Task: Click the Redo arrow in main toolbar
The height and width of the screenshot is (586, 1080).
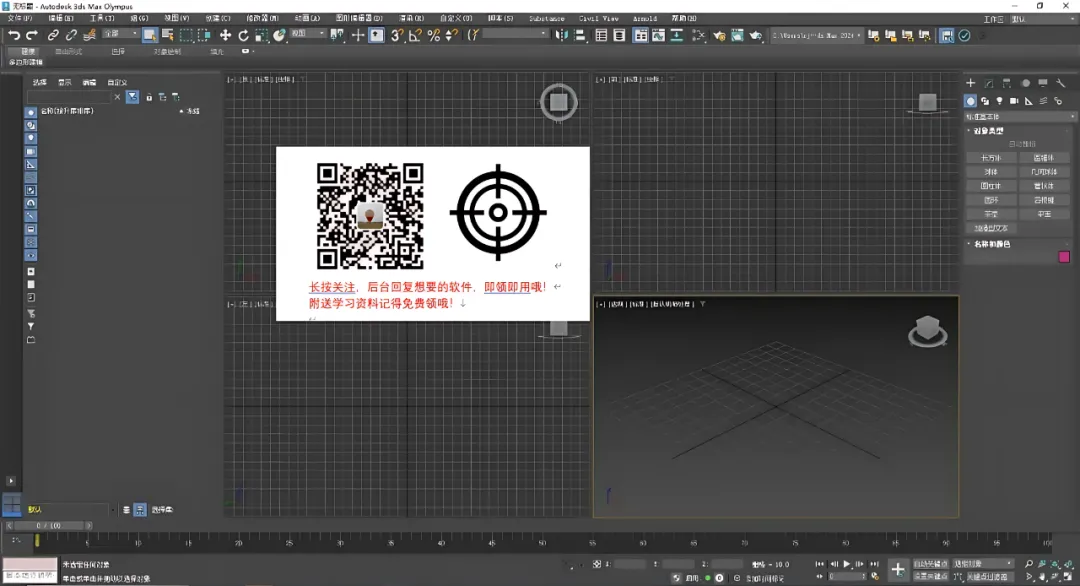Action: click(x=32, y=35)
